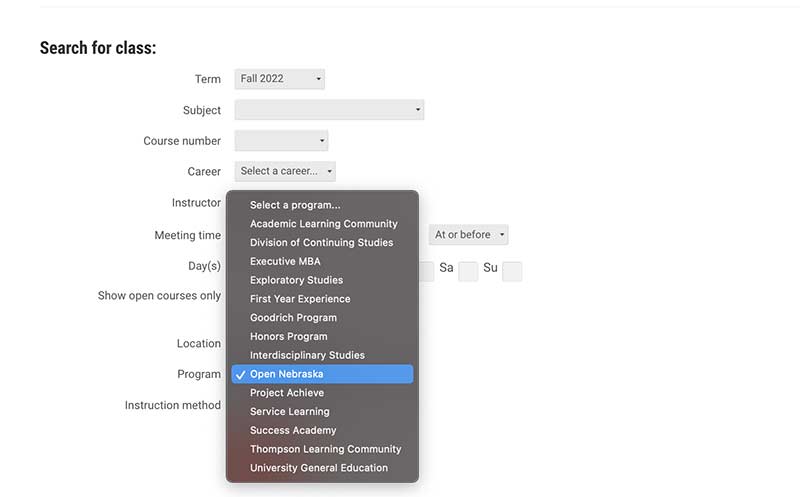This screenshot has height=497, width=800.
Task: Choose Division of Continuing Studies option
Action: (x=322, y=243)
